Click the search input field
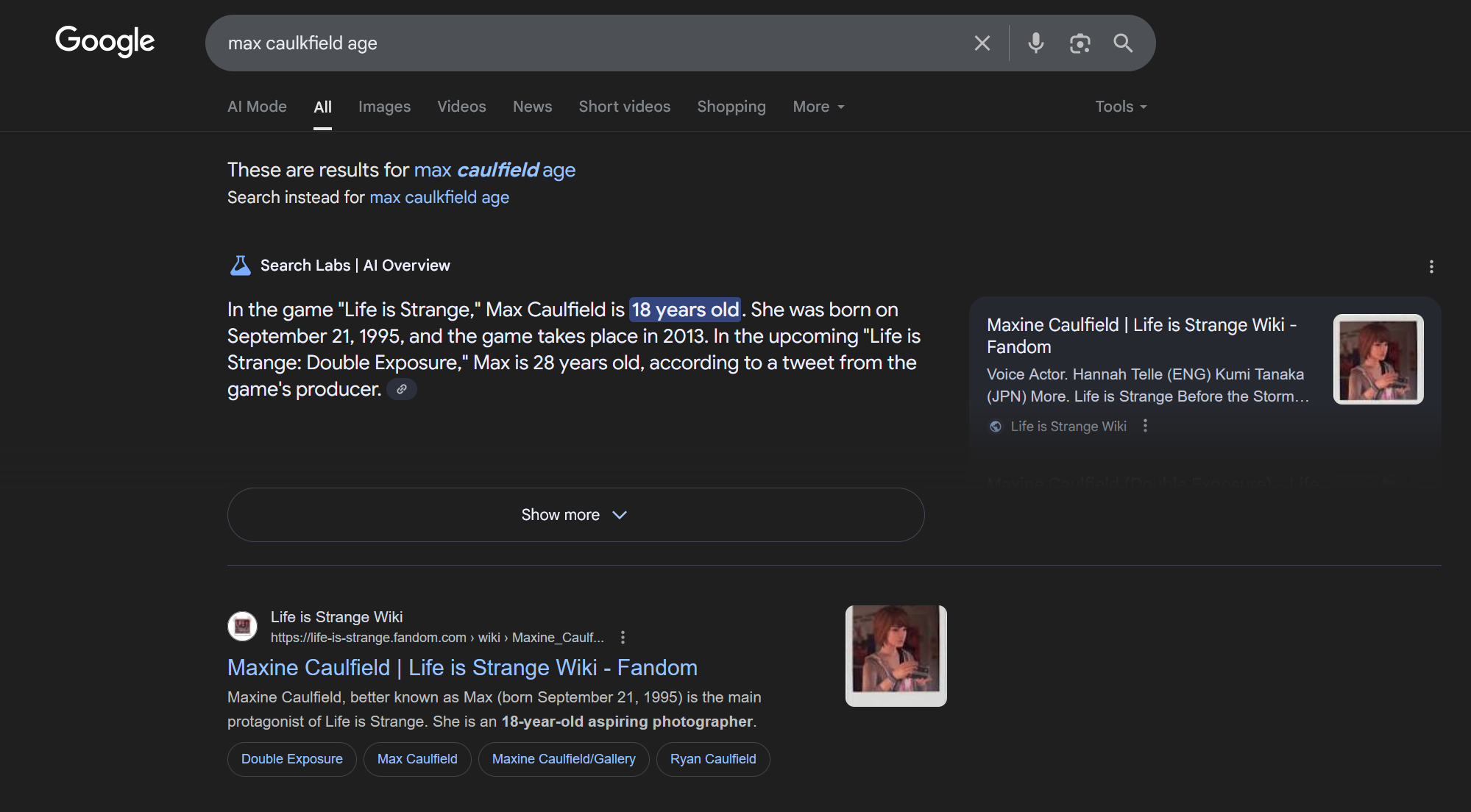1471x812 pixels. (x=589, y=43)
